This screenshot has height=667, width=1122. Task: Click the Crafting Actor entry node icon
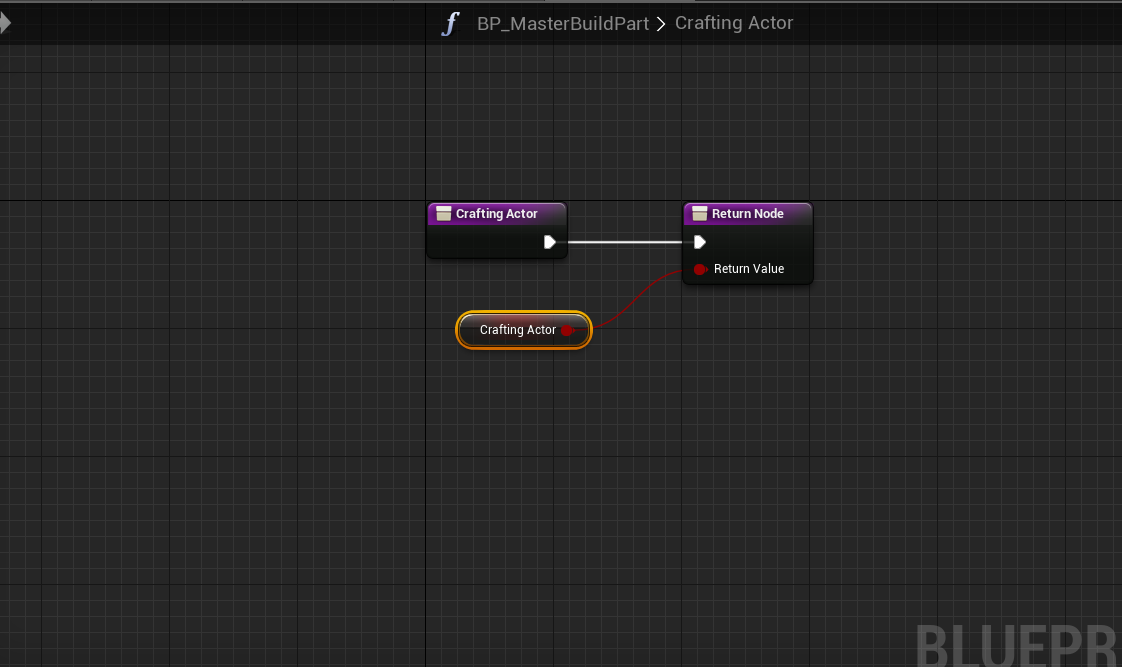click(444, 213)
